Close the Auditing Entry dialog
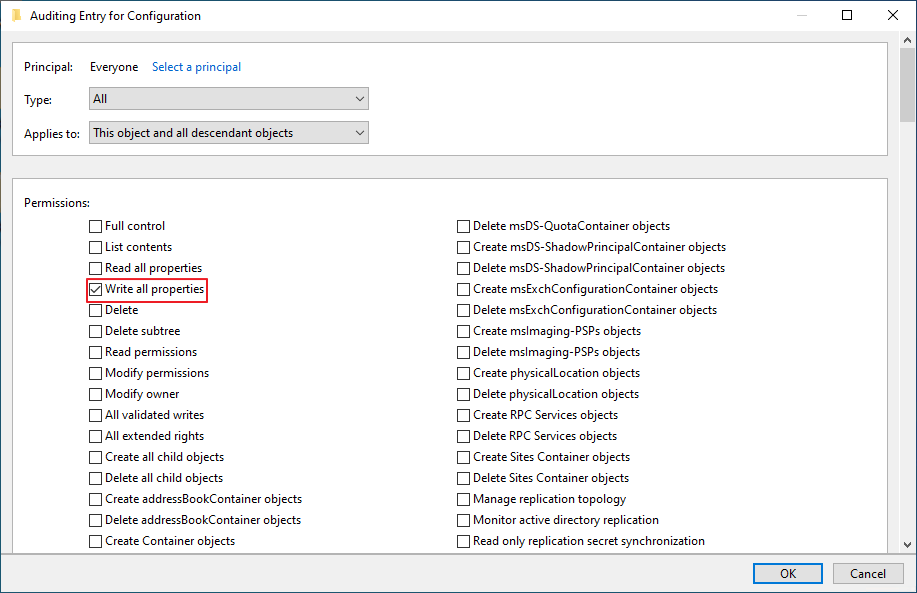The image size is (917, 593). 892,15
